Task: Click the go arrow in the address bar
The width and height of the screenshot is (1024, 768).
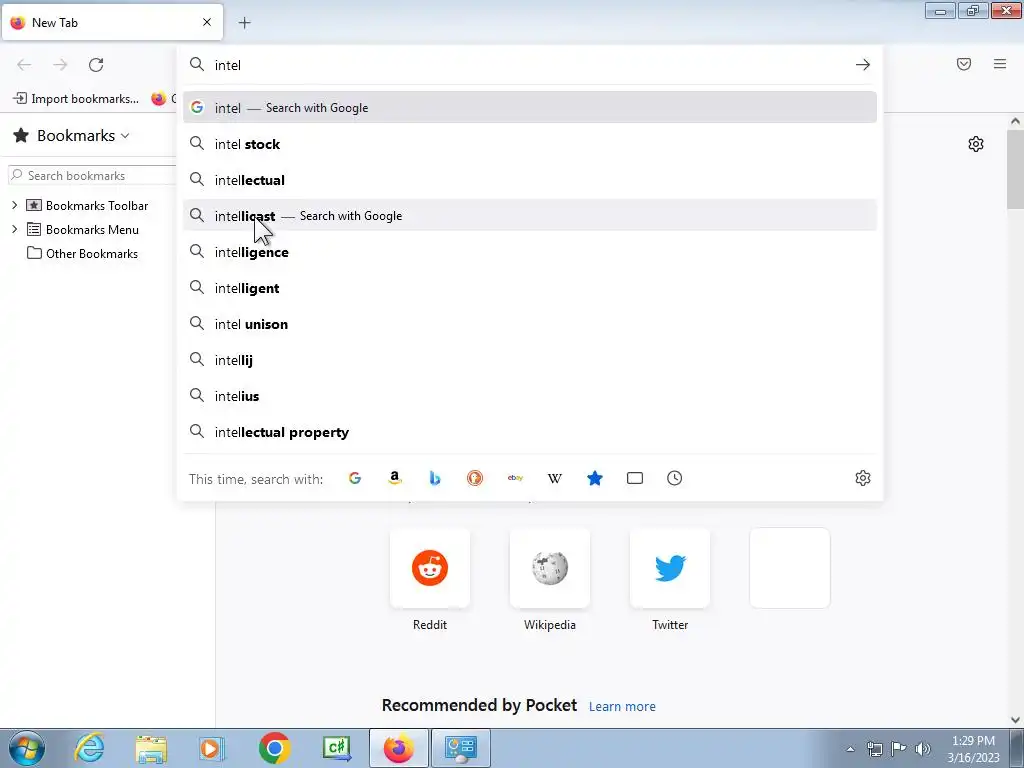Action: [x=863, y=65]
